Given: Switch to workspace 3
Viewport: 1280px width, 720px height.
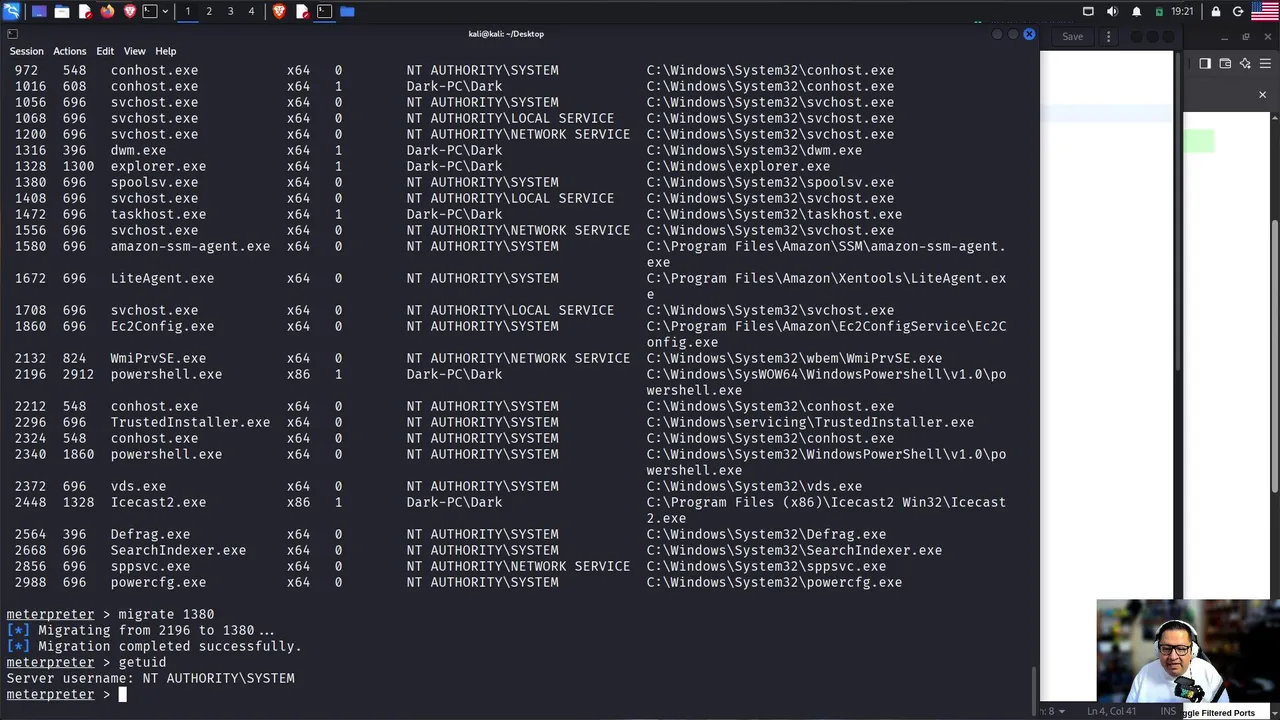Looking at the screenshot, I should pos(230,11).
